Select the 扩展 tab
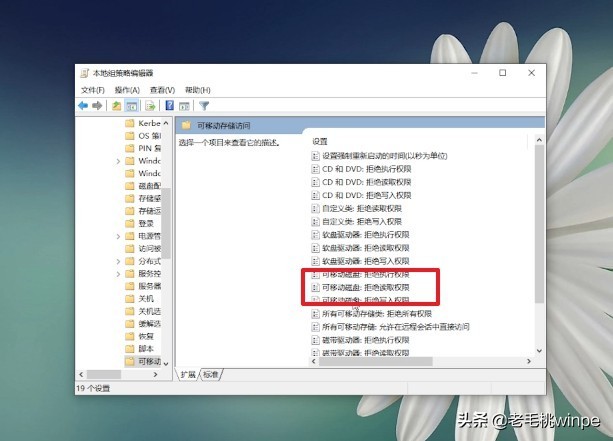This screenshot has width=613, height=441. coord(188,375)
